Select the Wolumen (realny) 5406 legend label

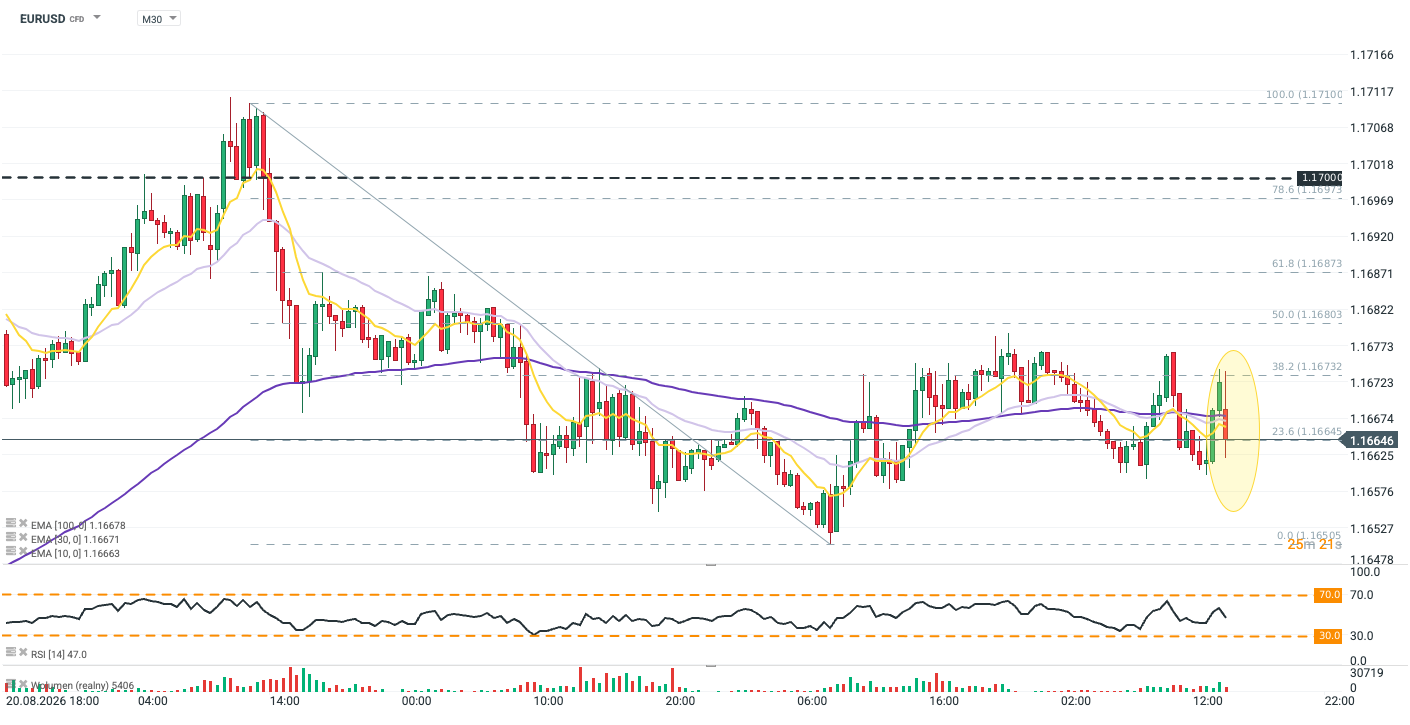(x=82, y=687)
